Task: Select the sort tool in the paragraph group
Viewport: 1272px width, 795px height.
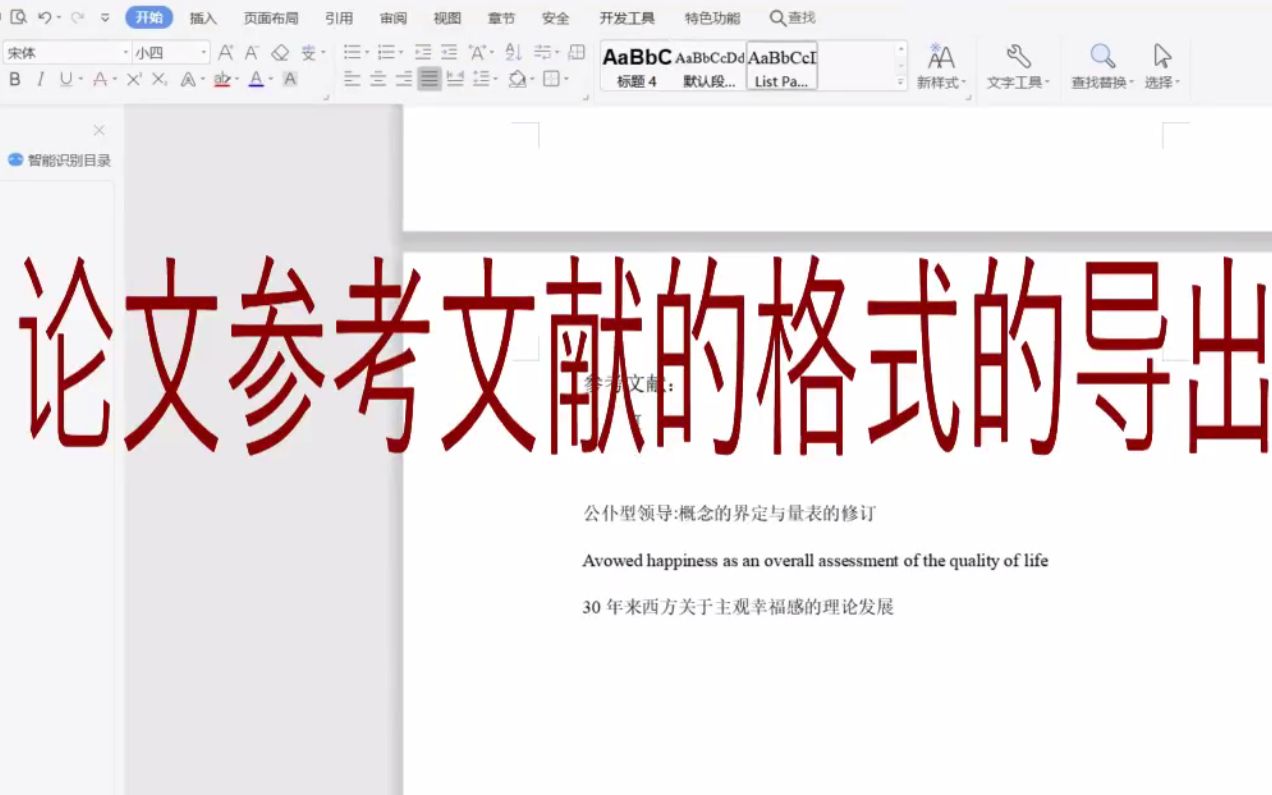Action: point(513,53)
